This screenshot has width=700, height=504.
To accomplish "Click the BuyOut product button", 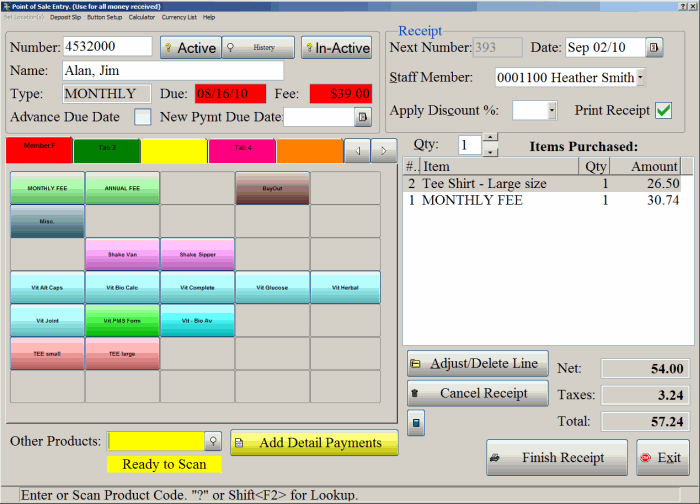I will pyautogui.click(x=272, y=188).
